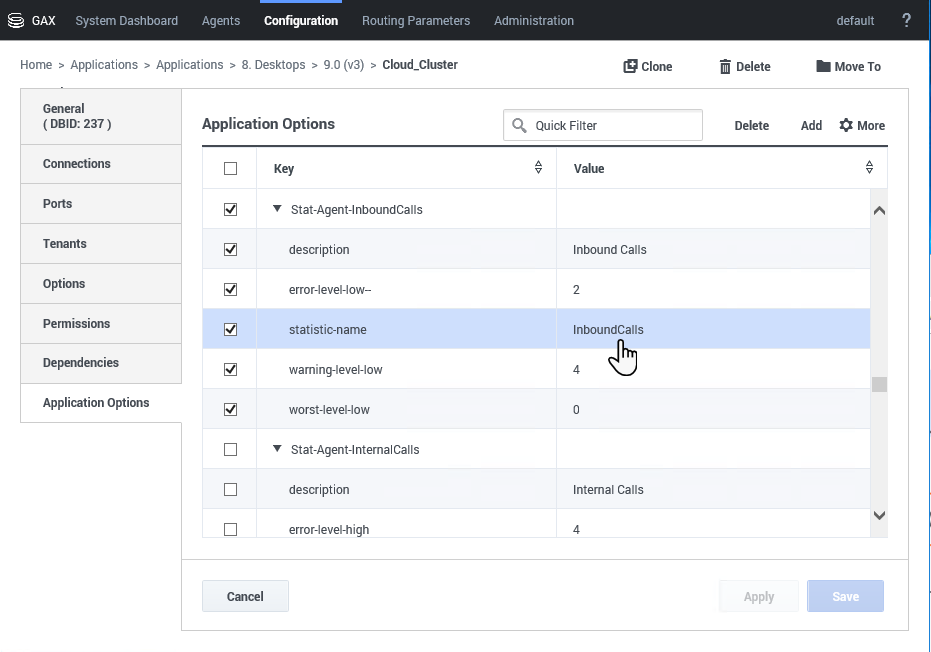931x652 pixels.
Task: Click the Move To folder icon
Action: 823,66
